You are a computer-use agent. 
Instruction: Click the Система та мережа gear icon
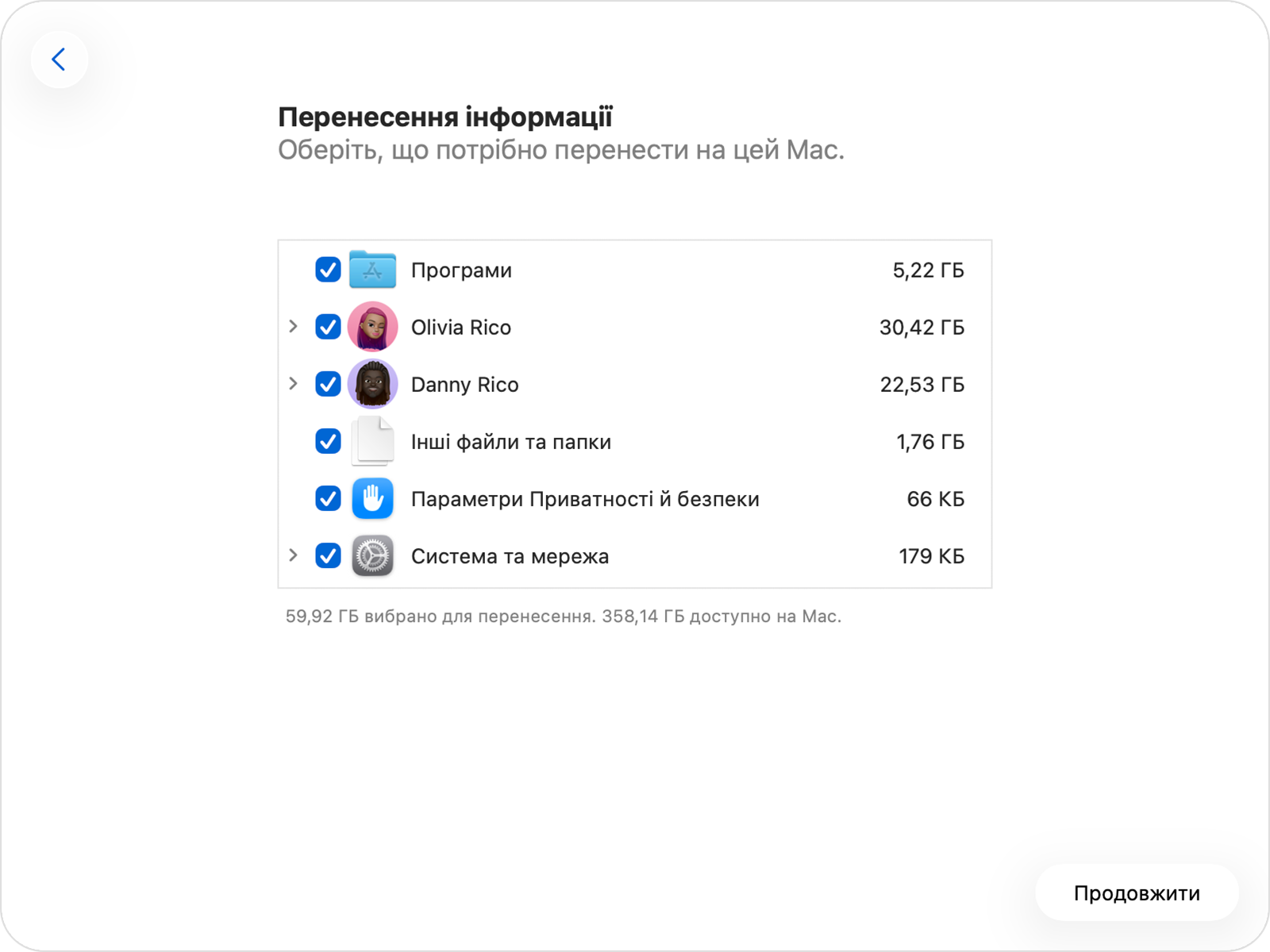372,555
